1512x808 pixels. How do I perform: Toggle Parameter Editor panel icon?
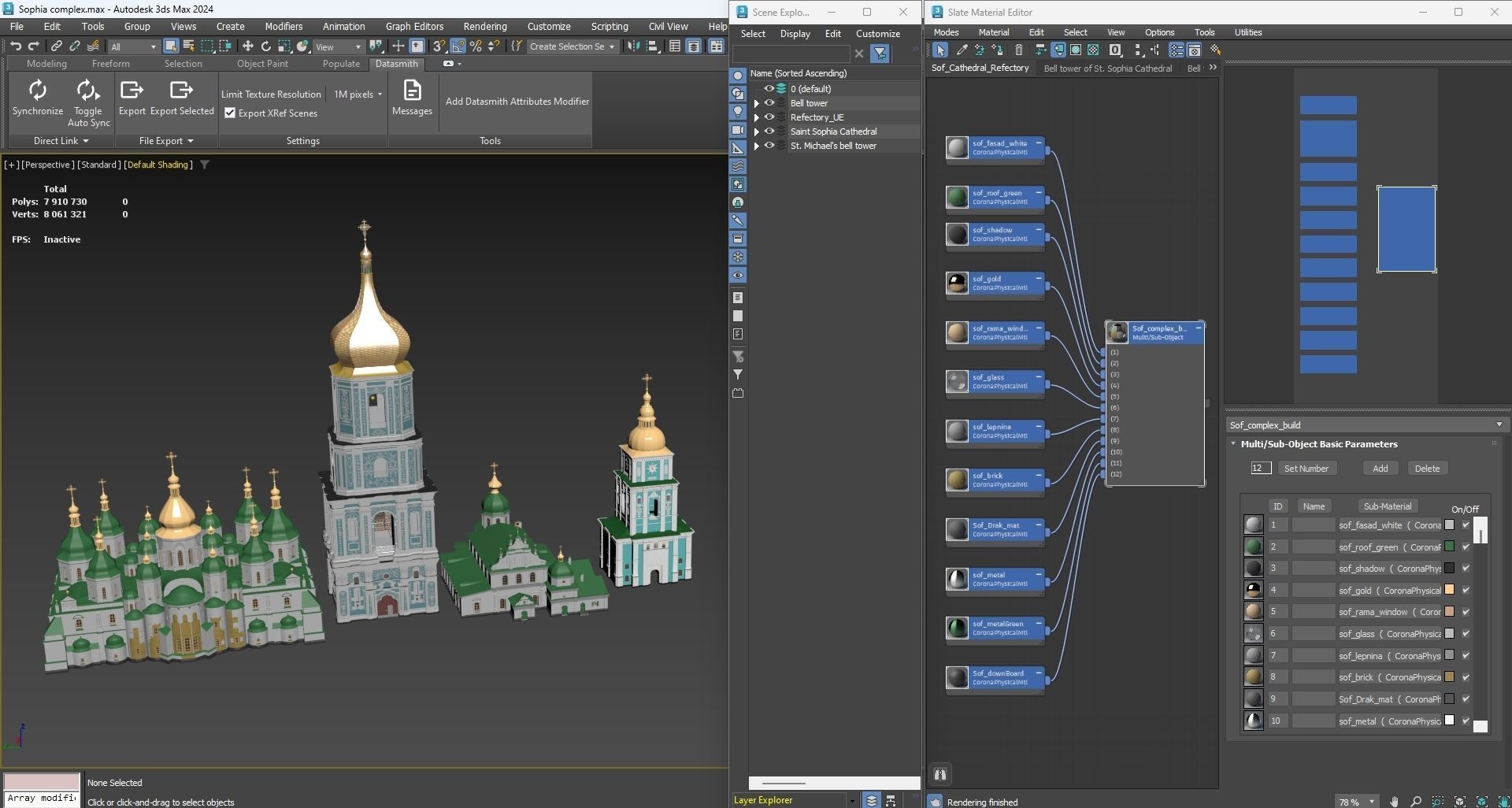(x=1195, y=50)
